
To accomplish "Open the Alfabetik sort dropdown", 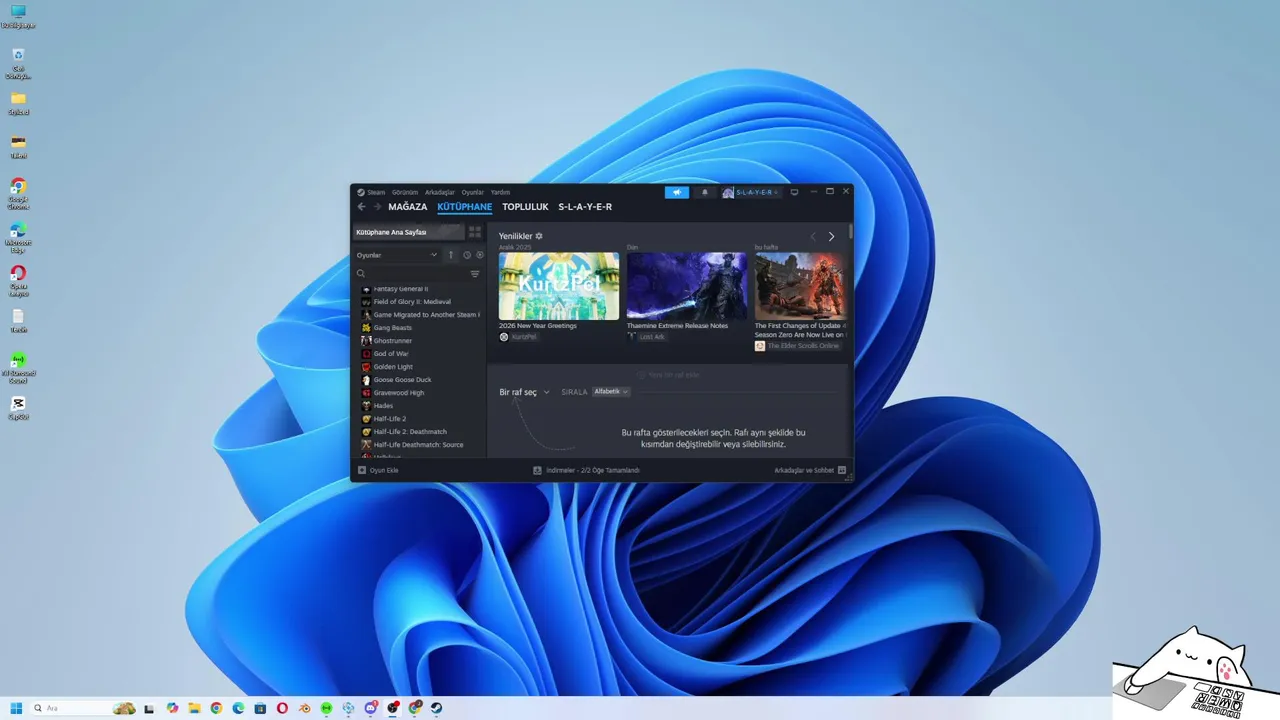I will pos(610,392).
